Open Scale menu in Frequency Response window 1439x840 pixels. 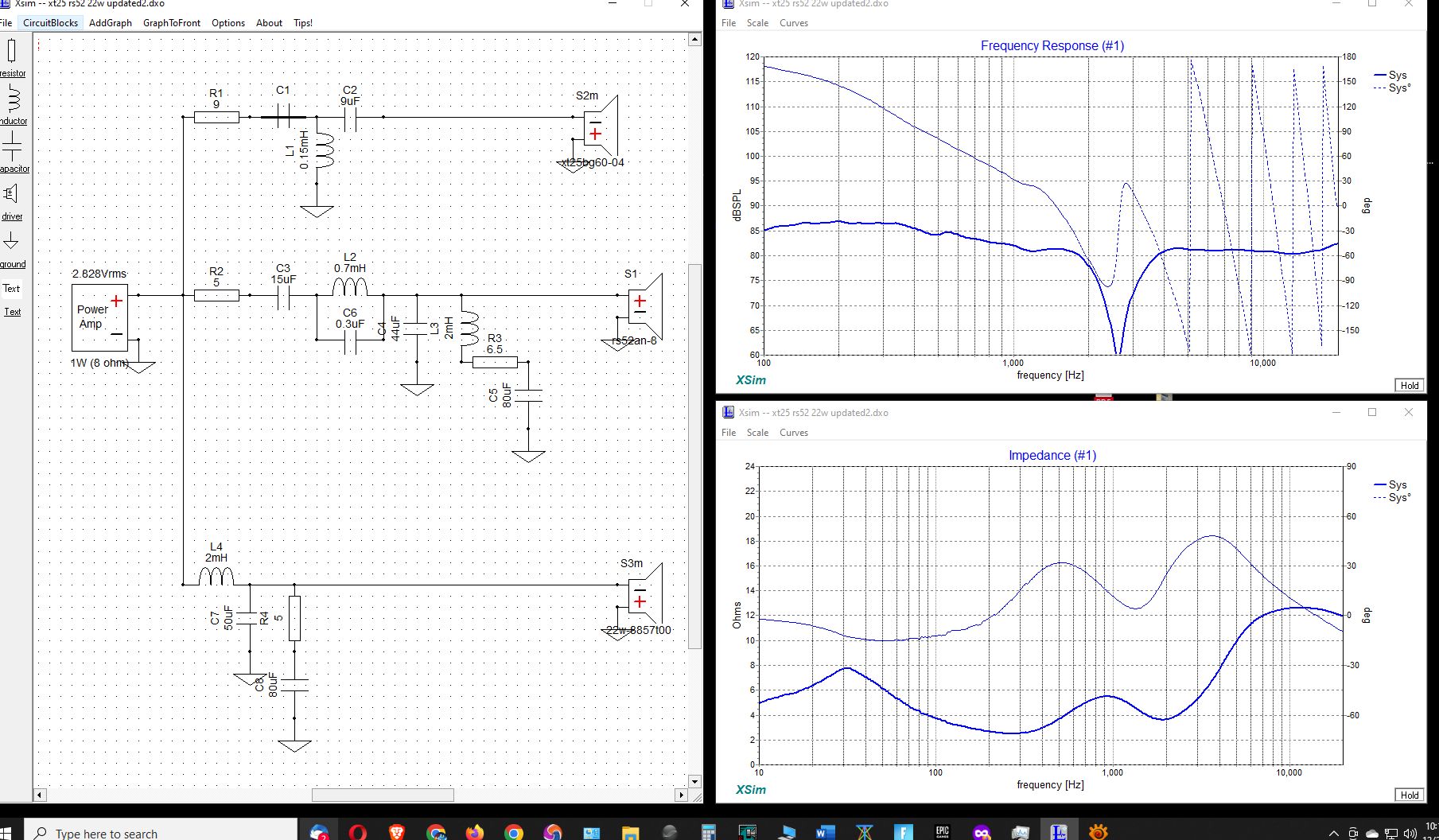click(x=757, y=23)
